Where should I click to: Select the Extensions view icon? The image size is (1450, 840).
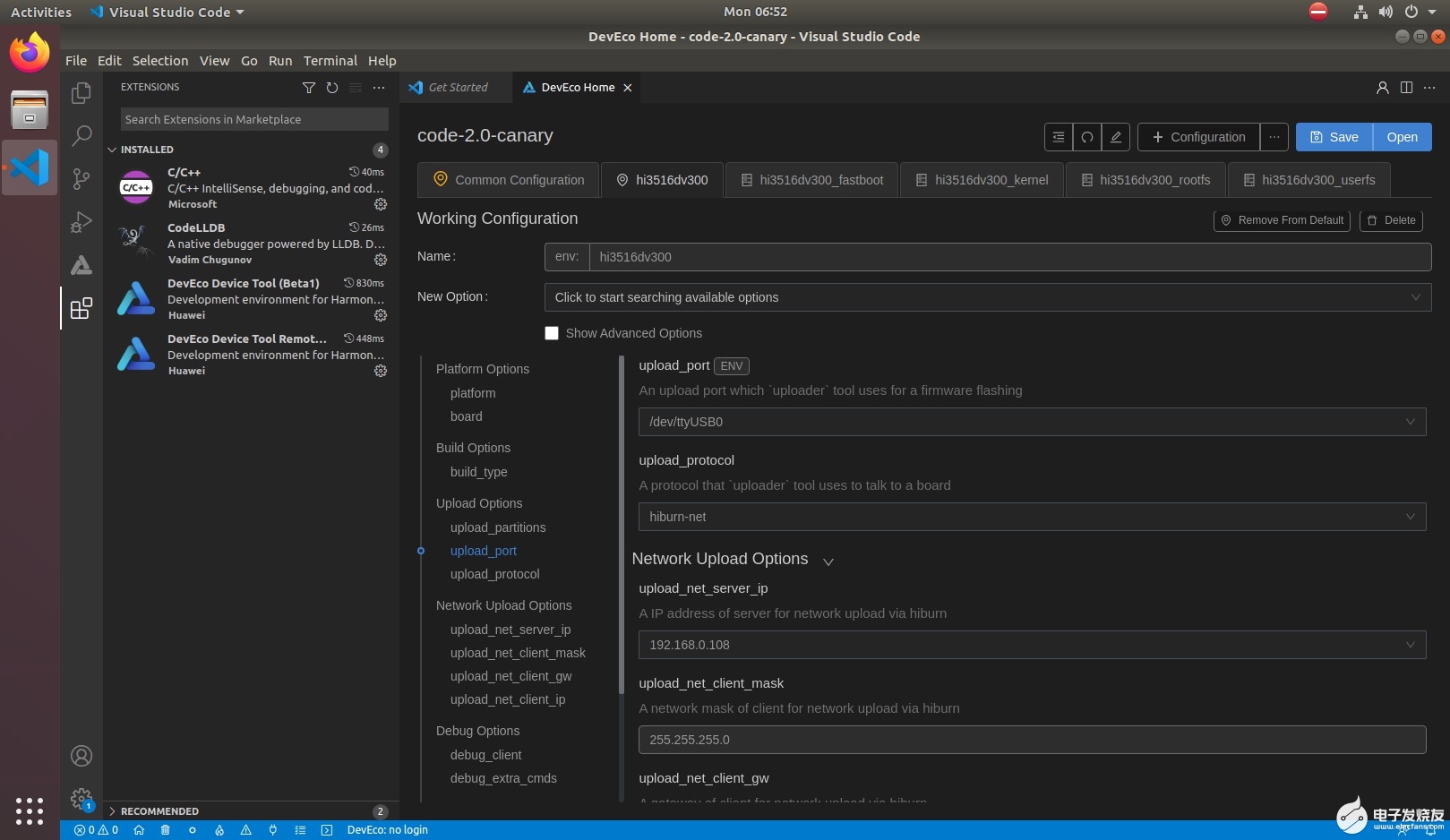pos(82,308)
